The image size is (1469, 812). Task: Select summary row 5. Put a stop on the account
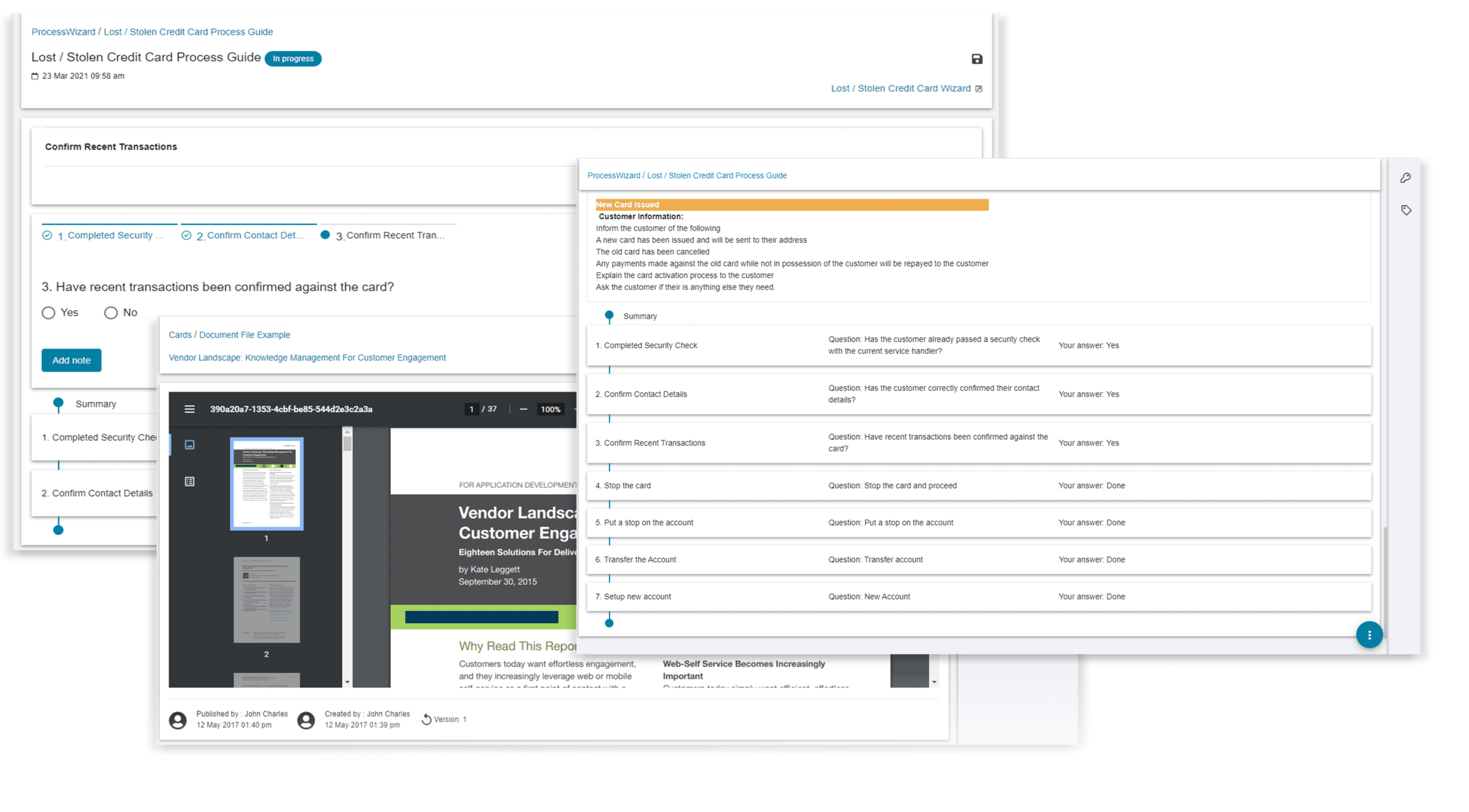pos(979,523)
